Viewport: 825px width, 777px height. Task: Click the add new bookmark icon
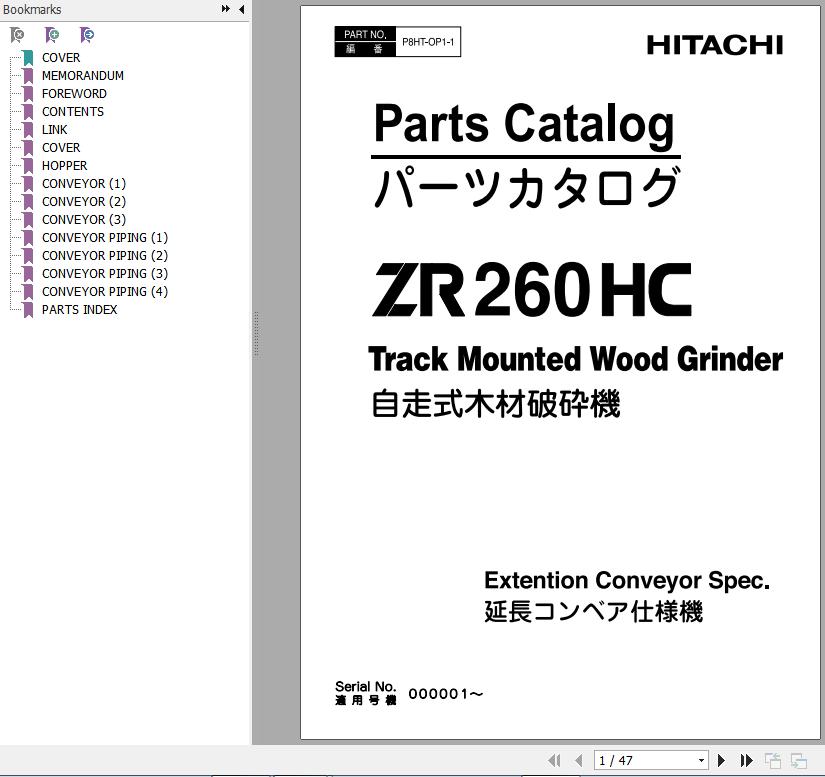click(x=52, y=35)
